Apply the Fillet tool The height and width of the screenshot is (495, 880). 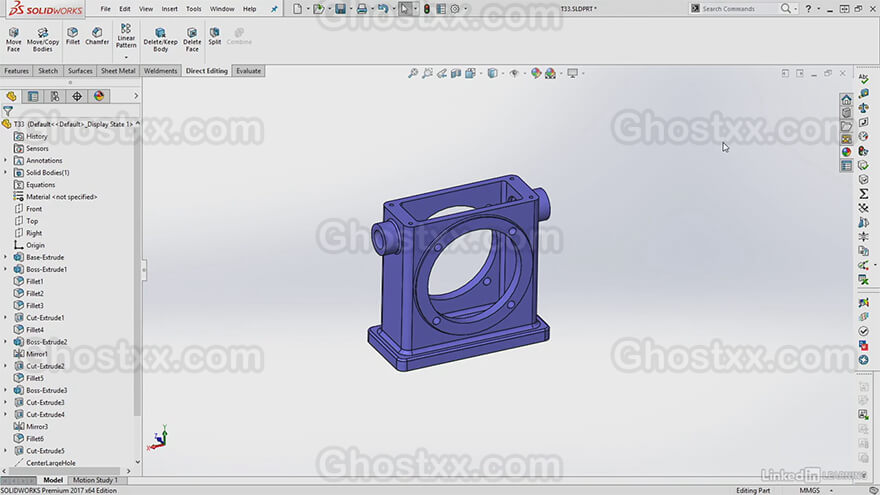tap(72, 36)
